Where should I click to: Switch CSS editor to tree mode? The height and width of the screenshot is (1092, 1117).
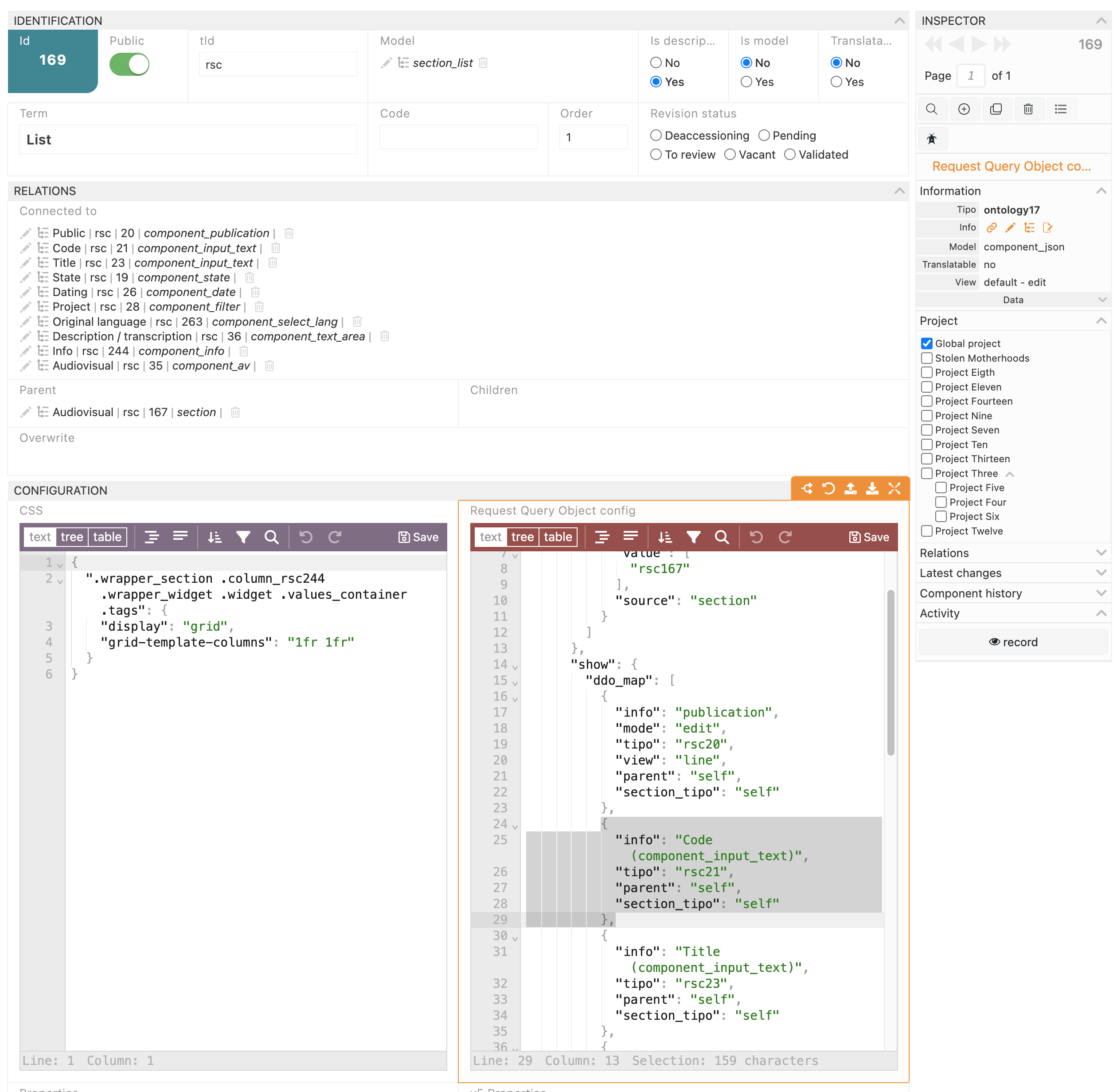tap(72, 537)
